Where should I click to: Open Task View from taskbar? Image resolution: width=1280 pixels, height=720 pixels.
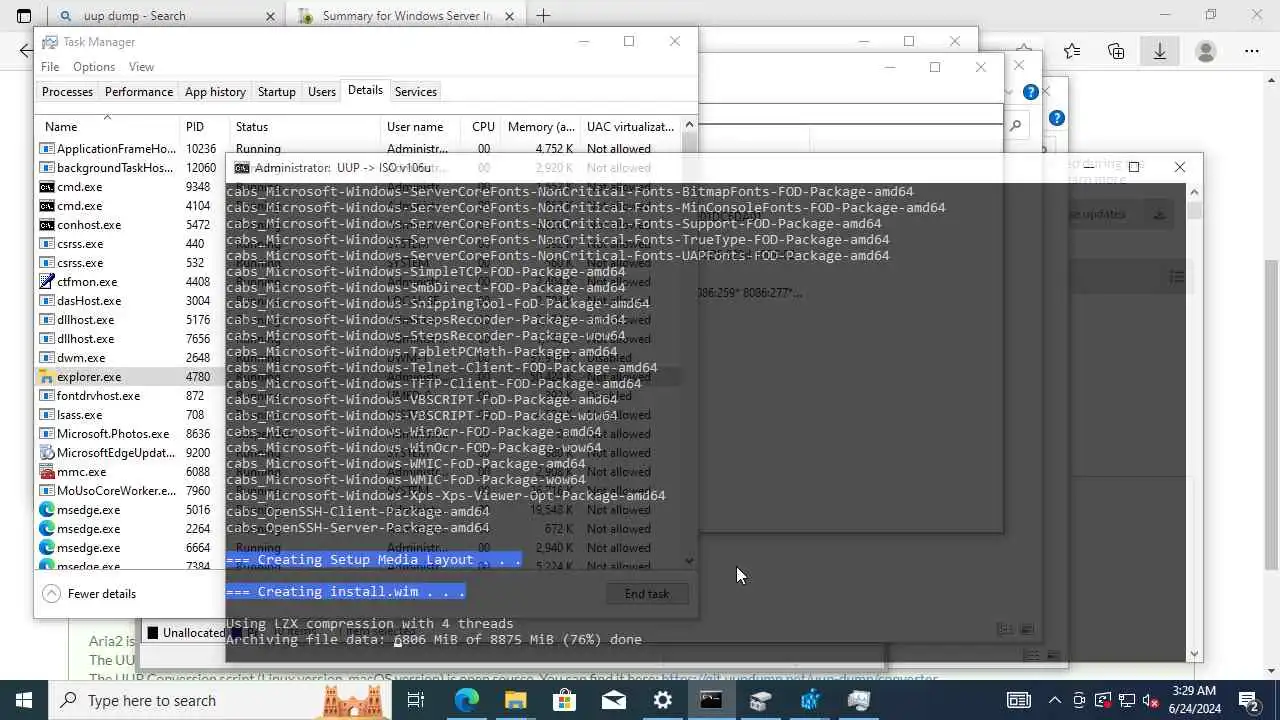[x=416, y=700]
